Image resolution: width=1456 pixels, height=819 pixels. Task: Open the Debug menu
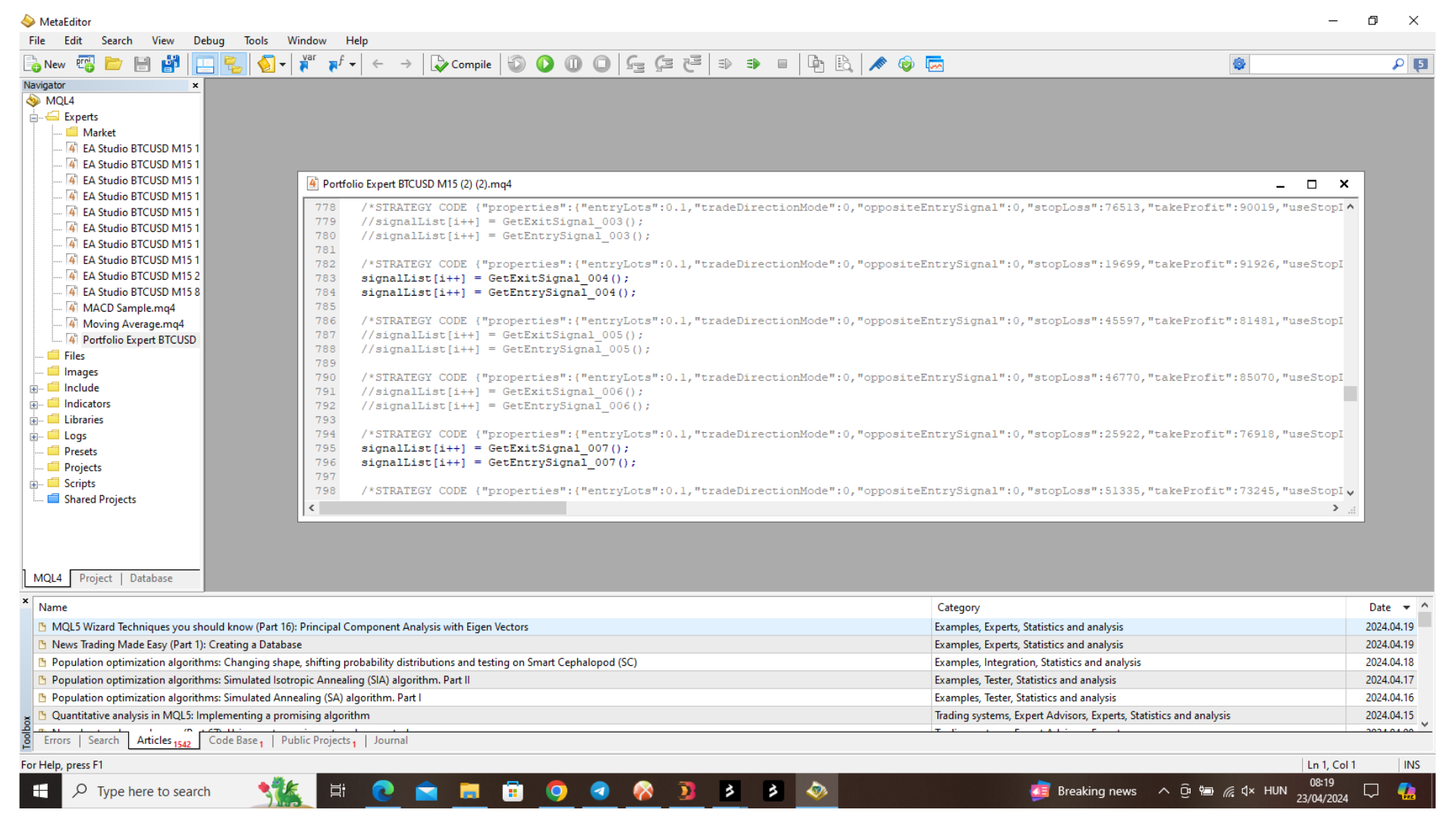coord(209,41)
